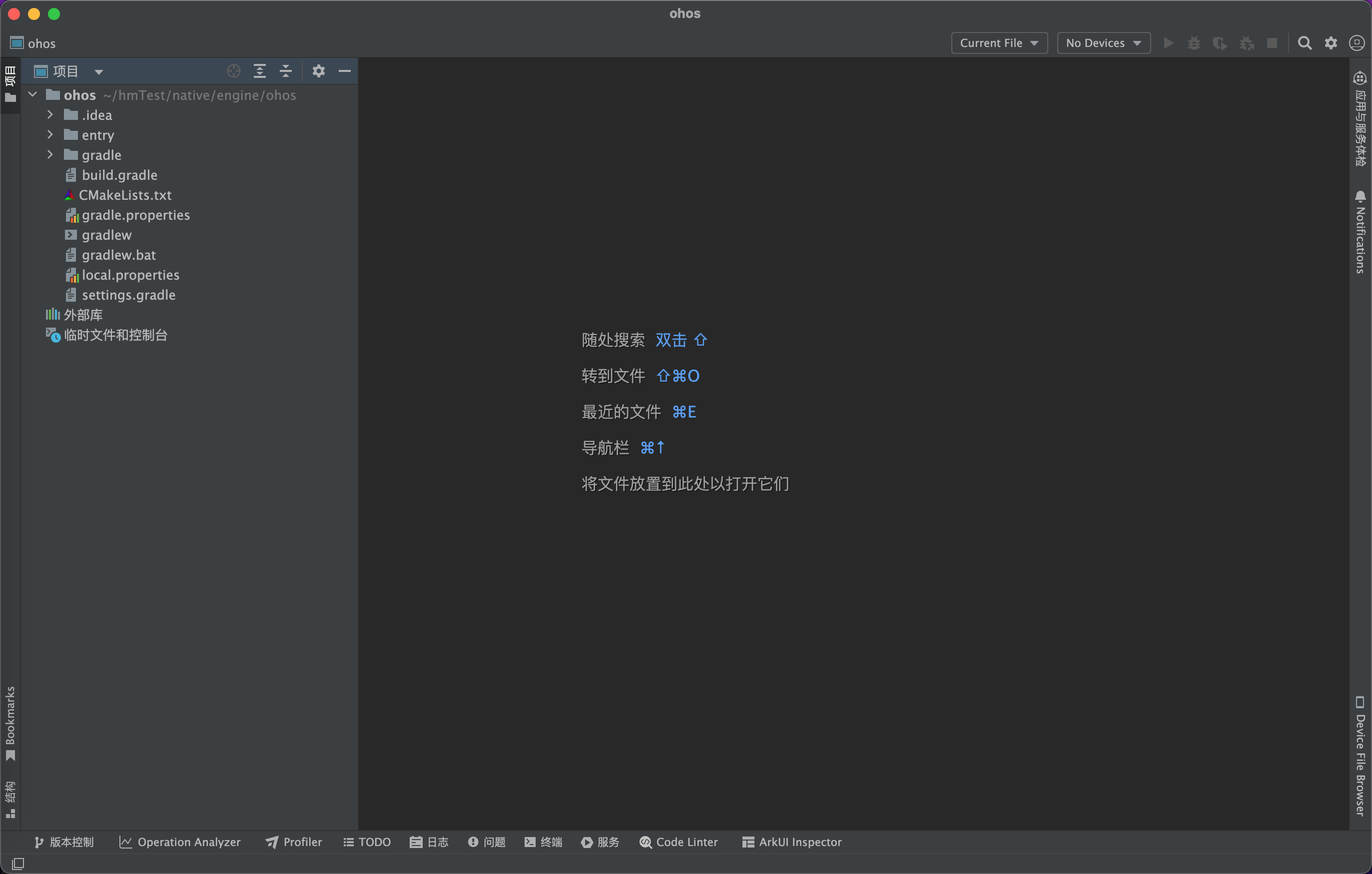Toggle the Bookmarks side tool window

pyautogui.click(x=10, y=723)
